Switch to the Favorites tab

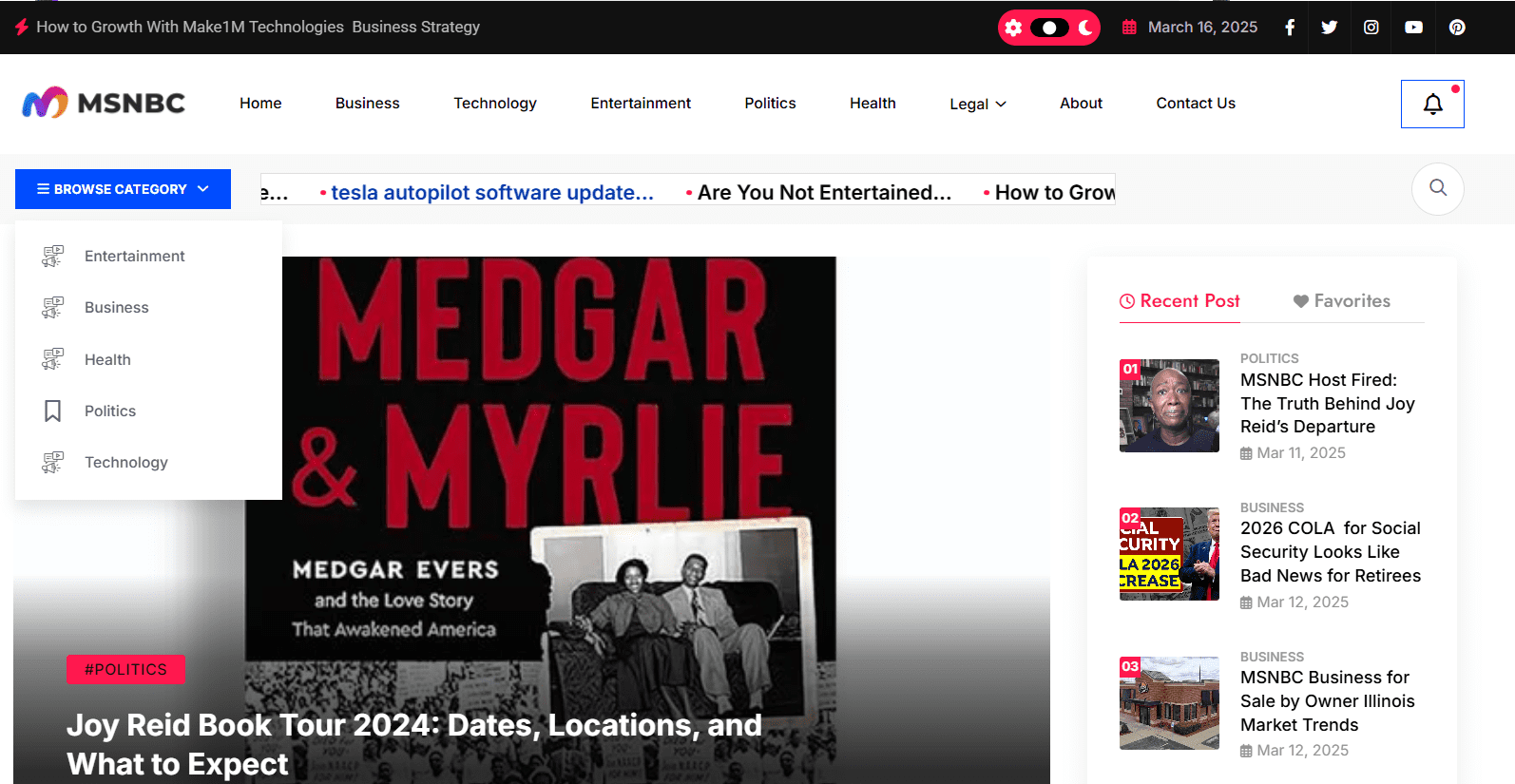(x=1341, y=301)
